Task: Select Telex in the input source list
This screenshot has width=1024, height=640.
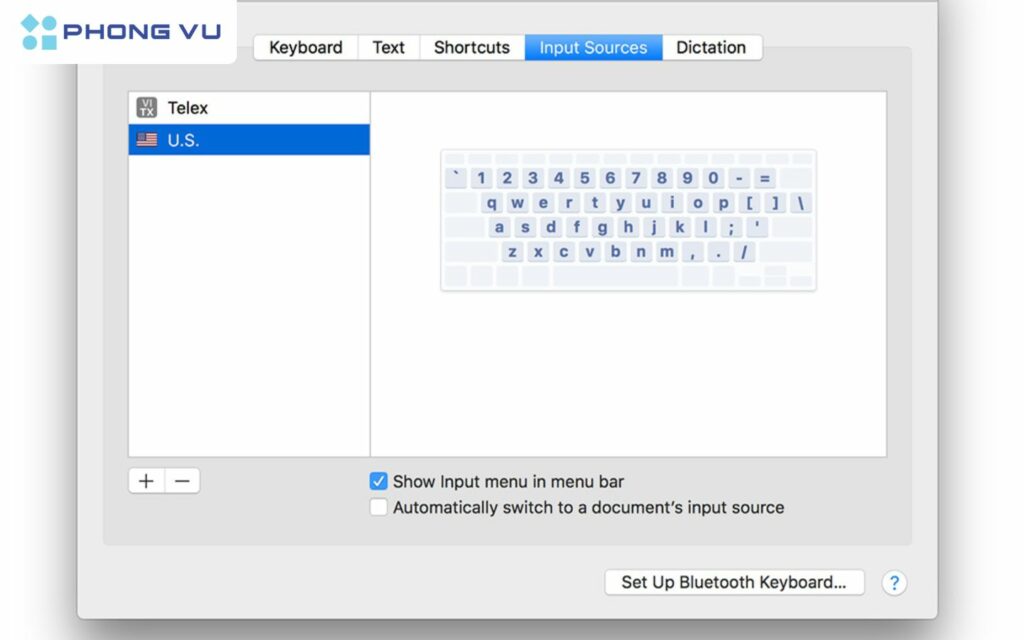Action: [x=188, y=108]
